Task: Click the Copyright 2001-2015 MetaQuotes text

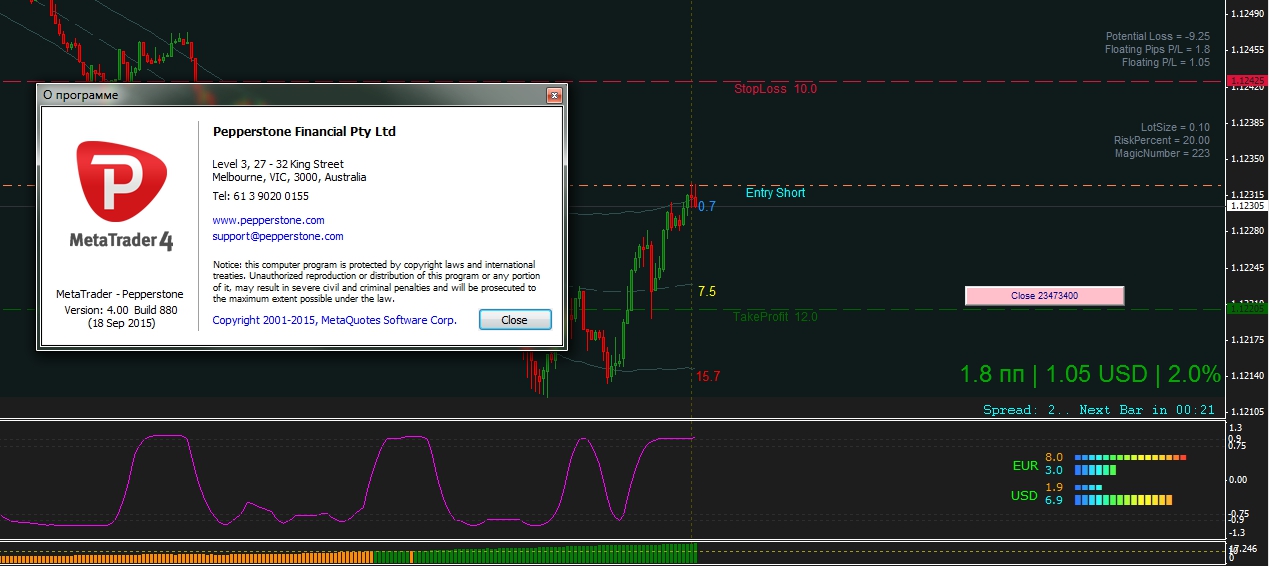Action: click(x=335, y=321)
